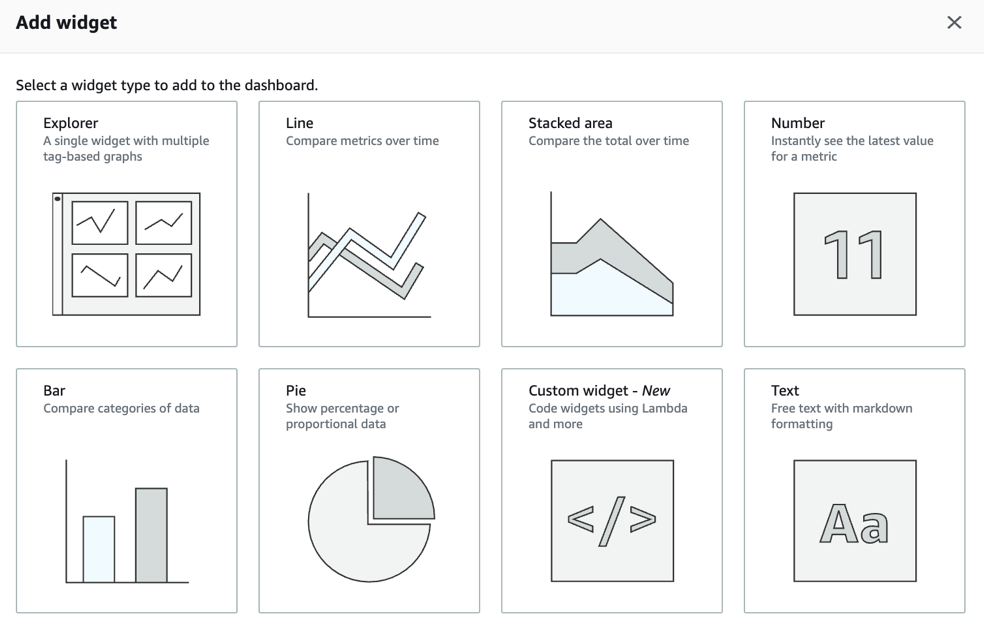Select the Text widget type
This screenshot has height=628, width=984.
click(x=853, y=490)
